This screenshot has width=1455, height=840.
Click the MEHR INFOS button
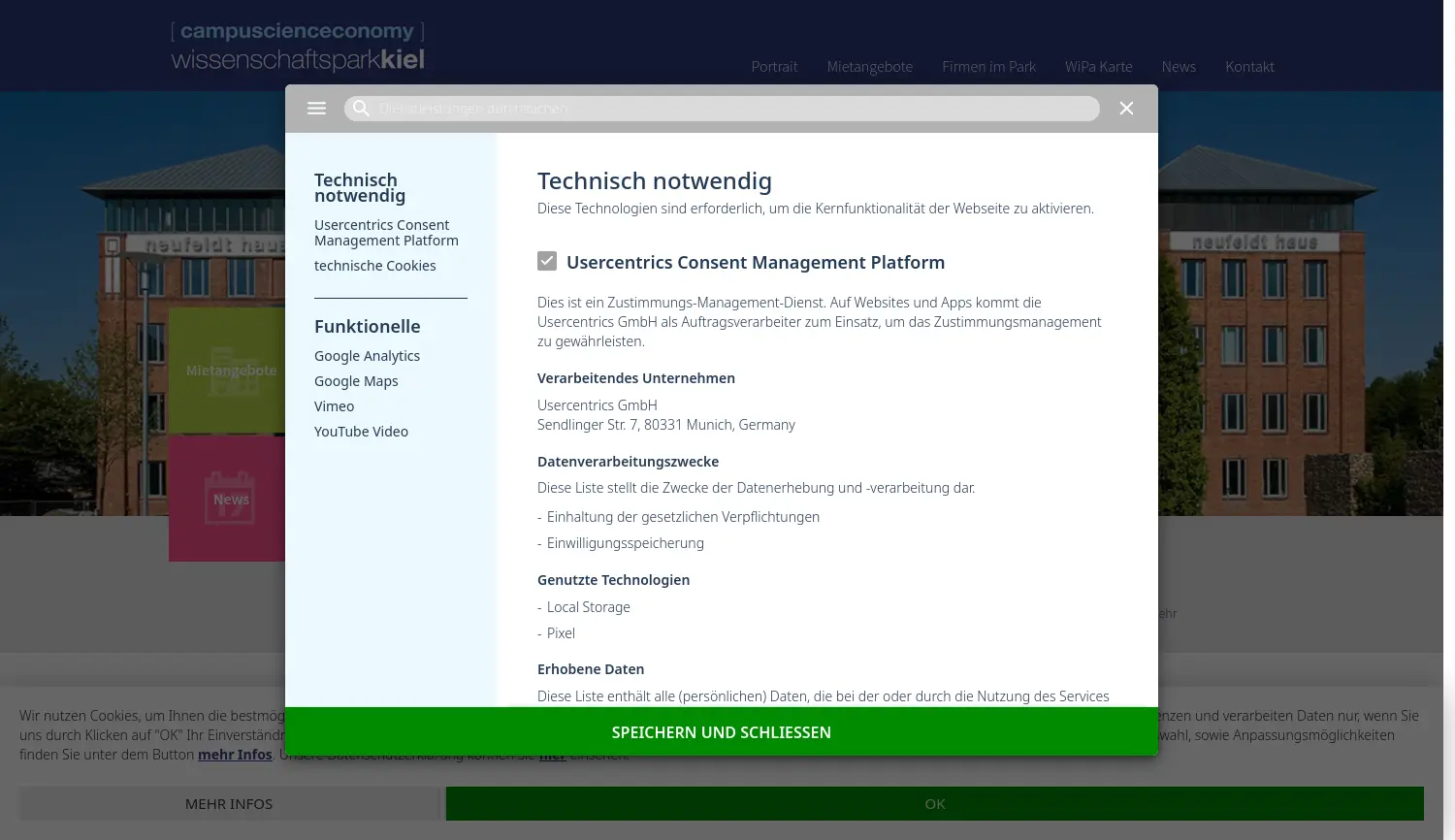(x=229, y=803)
